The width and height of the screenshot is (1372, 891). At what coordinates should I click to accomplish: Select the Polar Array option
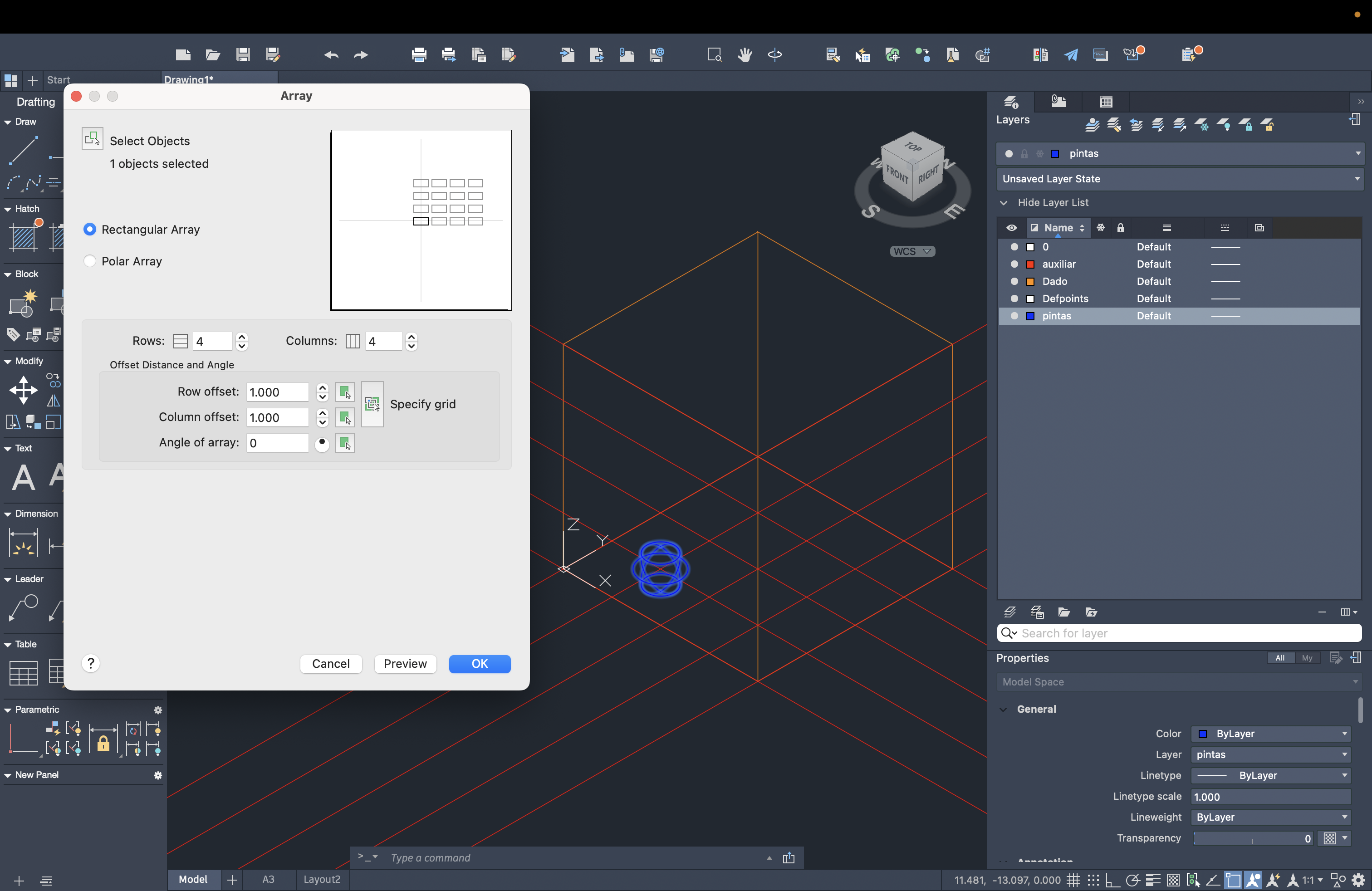pos(90,261)
